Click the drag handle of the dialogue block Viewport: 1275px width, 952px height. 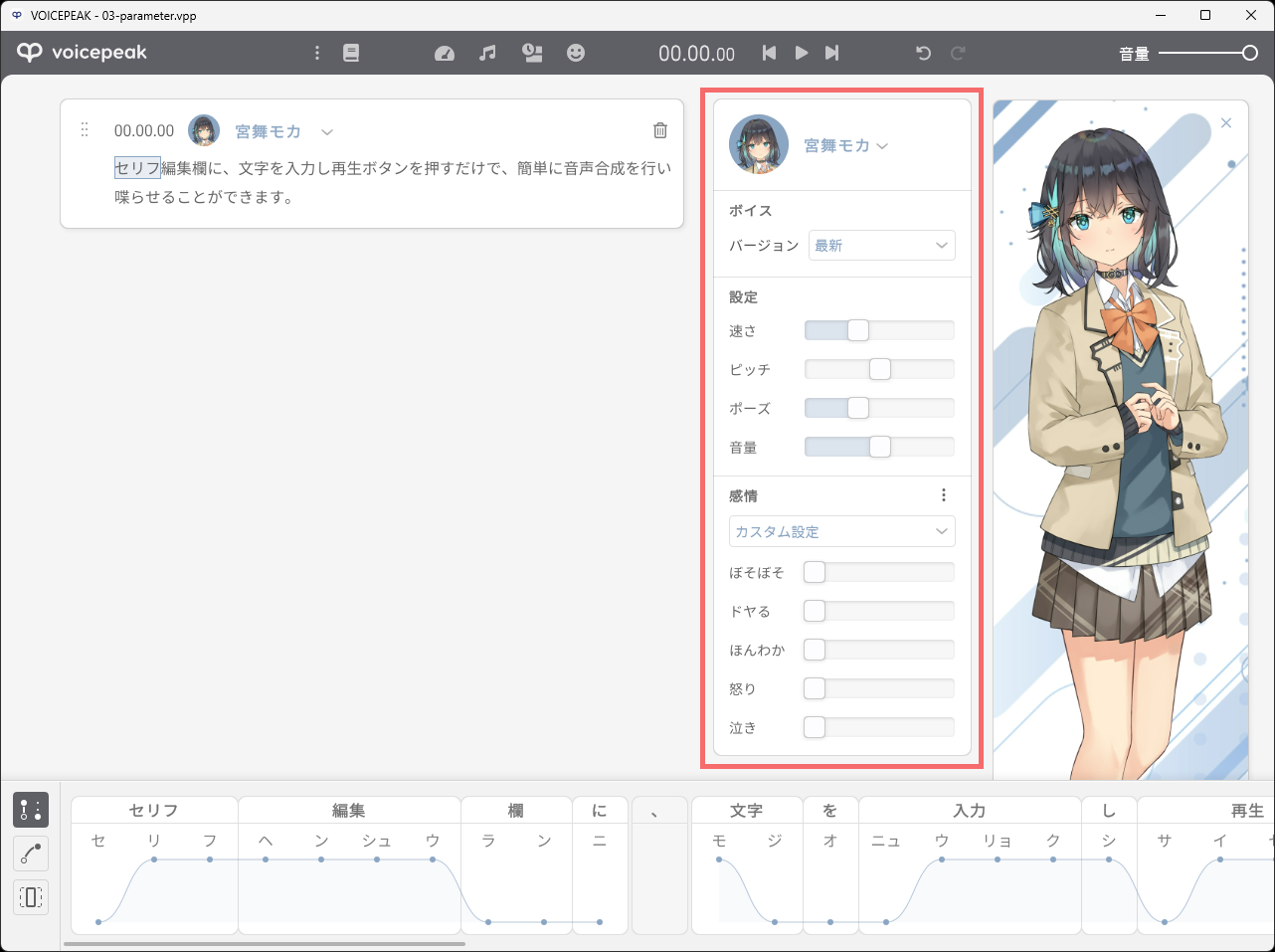pos(85,129)
